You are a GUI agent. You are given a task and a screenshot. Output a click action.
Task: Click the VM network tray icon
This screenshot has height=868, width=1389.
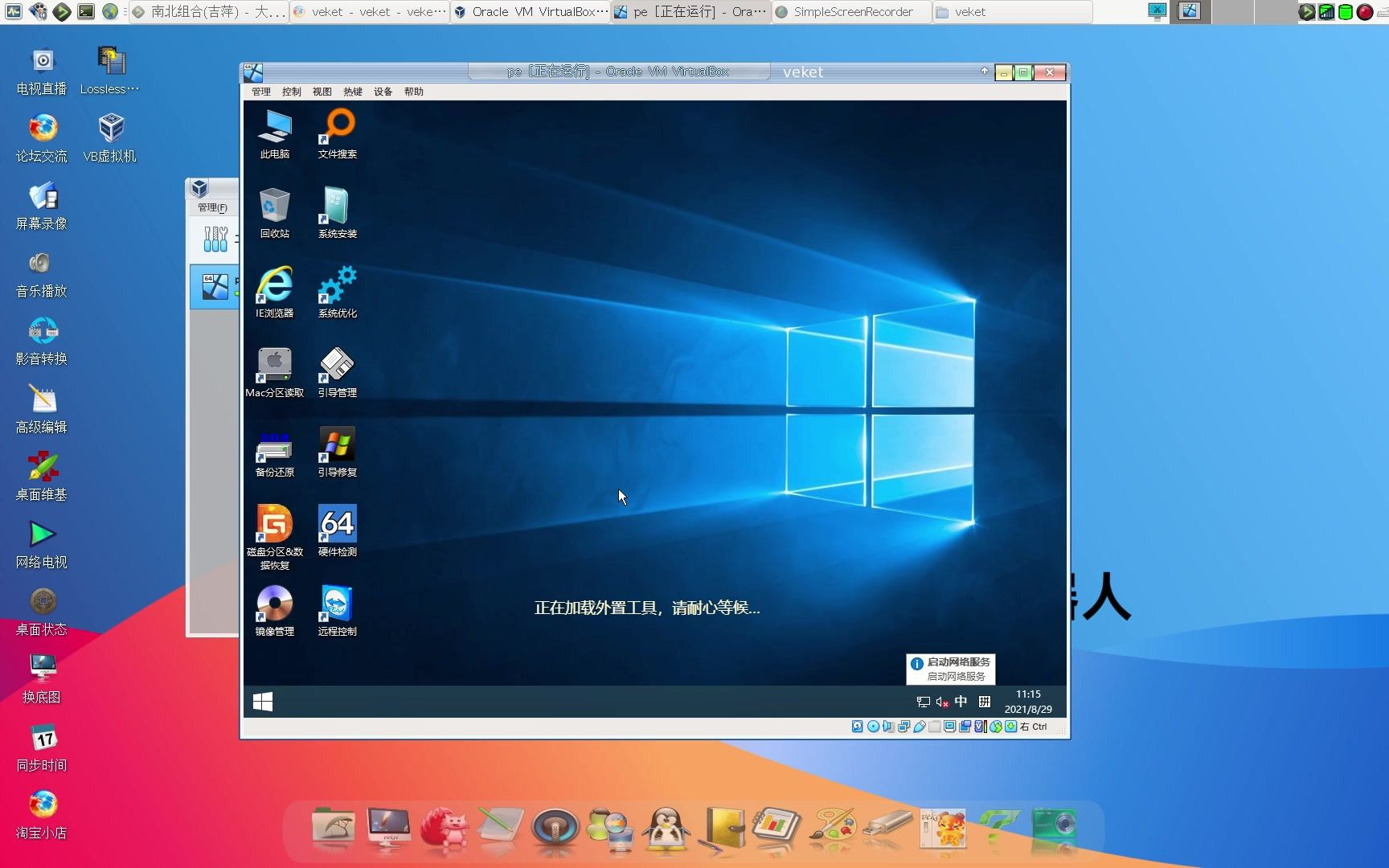click(x=923, y=702)
